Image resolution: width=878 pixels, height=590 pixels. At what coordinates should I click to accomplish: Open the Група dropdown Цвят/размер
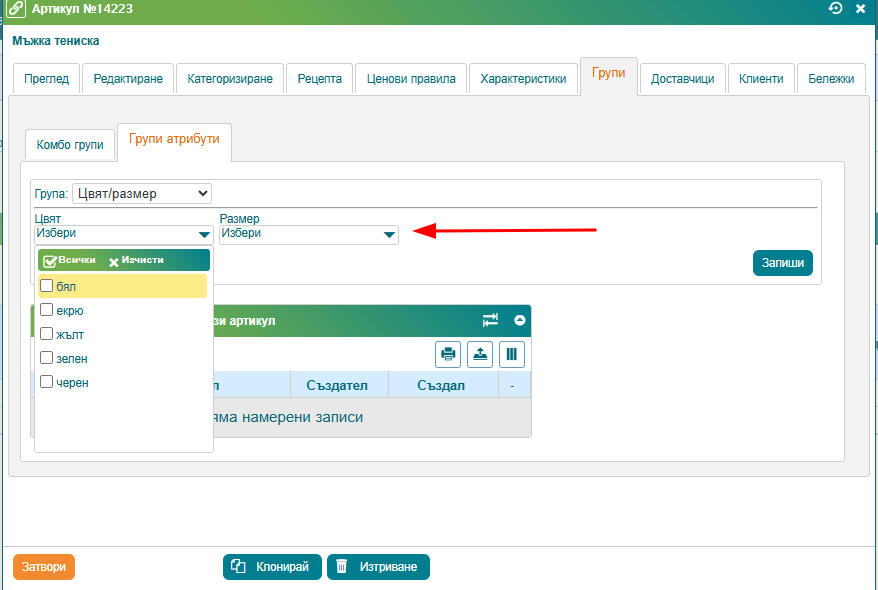[x=142, y=194]
